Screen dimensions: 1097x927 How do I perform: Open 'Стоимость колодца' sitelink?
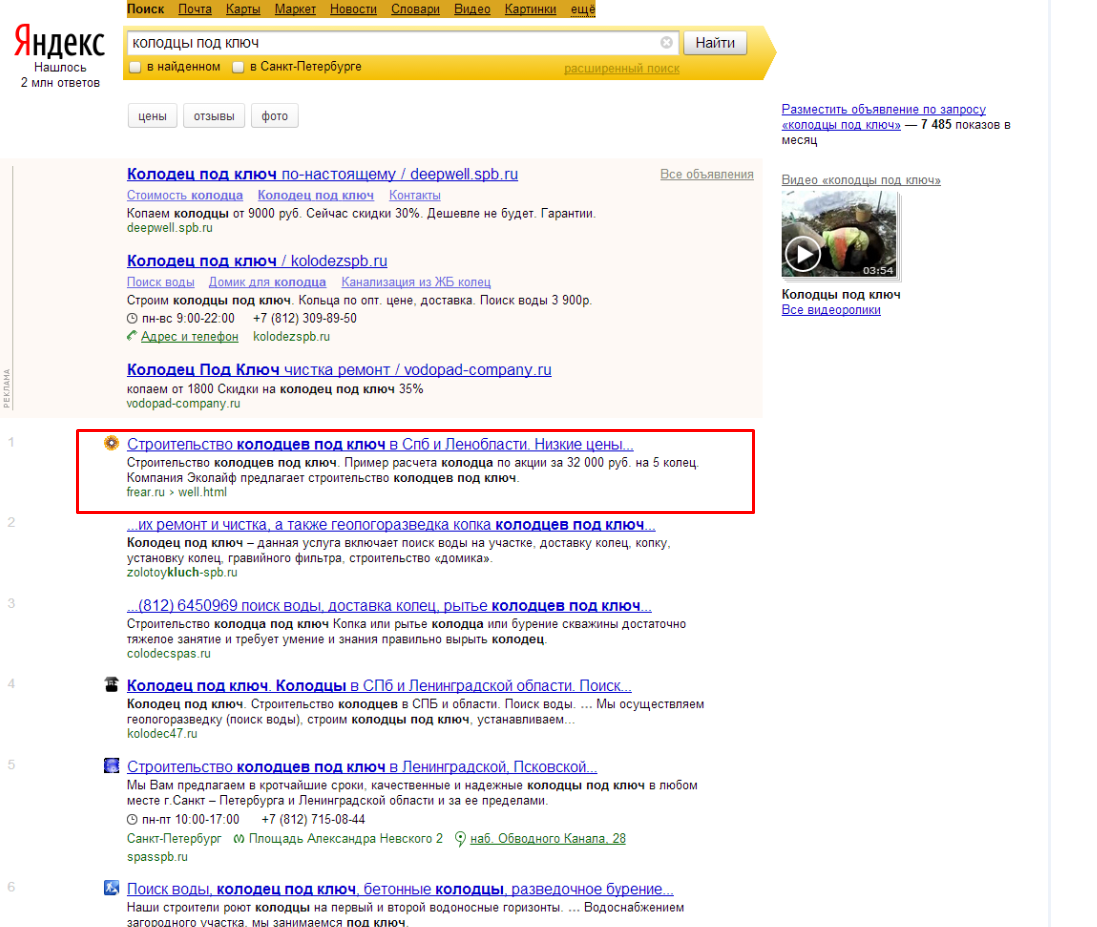coord(185,195)
